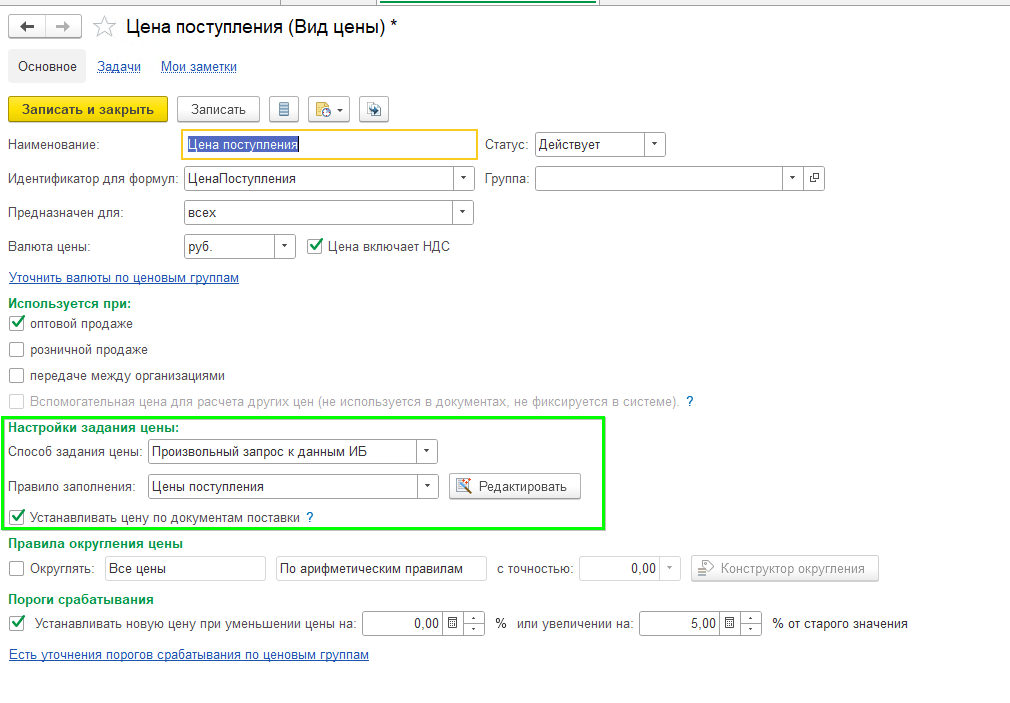Viewport: 1010px width, 703px height.
Task: Click the Действует status value
Action: [x=569, y=145]
